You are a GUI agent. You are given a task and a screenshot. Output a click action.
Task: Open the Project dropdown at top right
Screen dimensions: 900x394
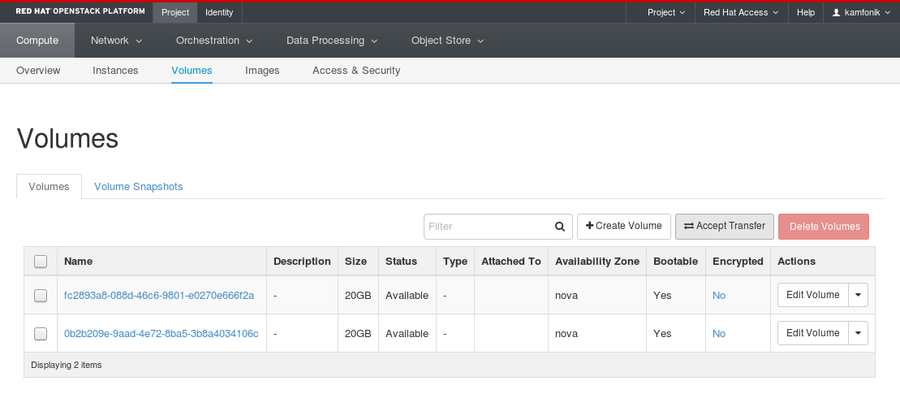[666, 12]
